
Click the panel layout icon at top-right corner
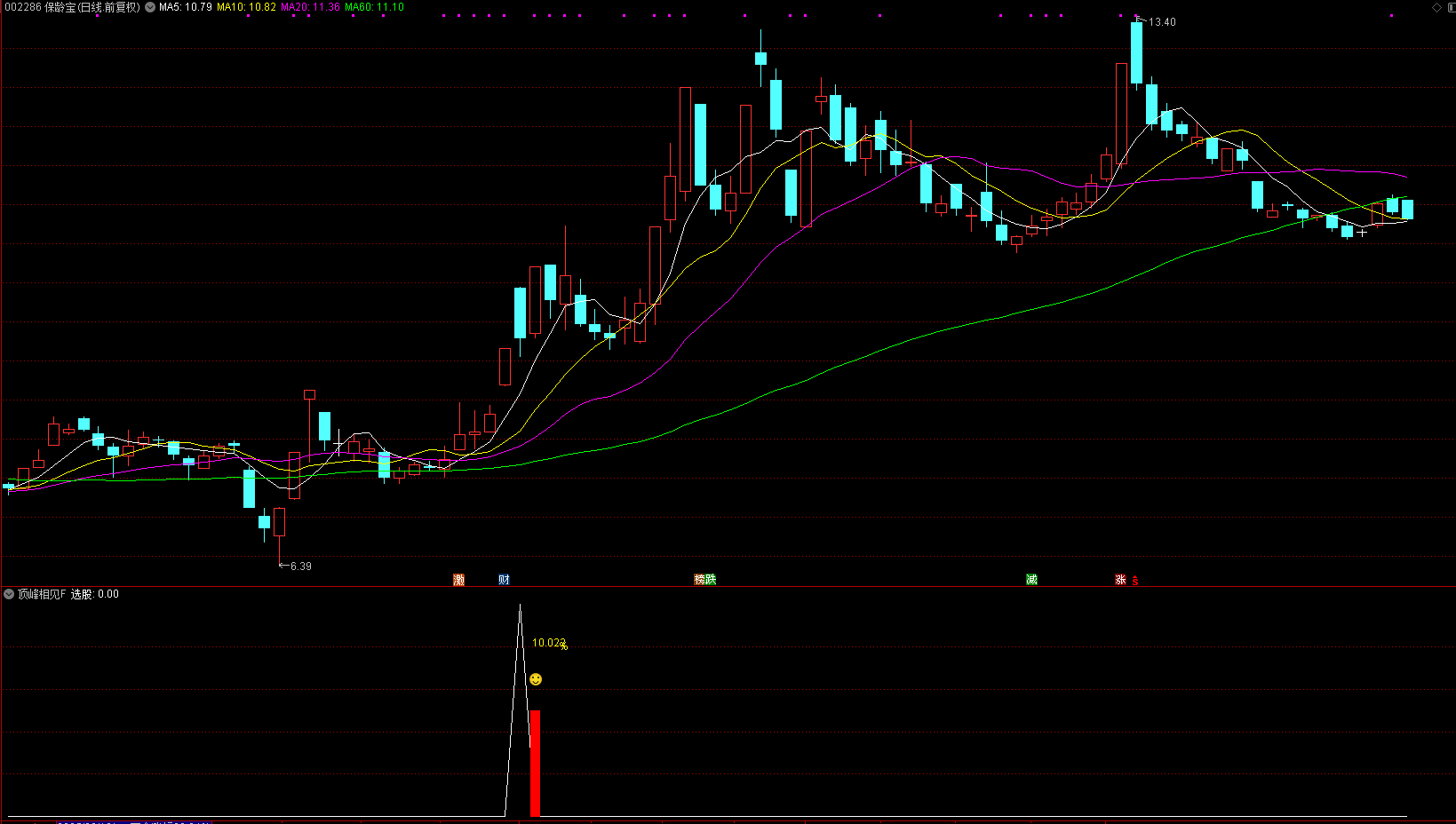tap(1450, 7)
